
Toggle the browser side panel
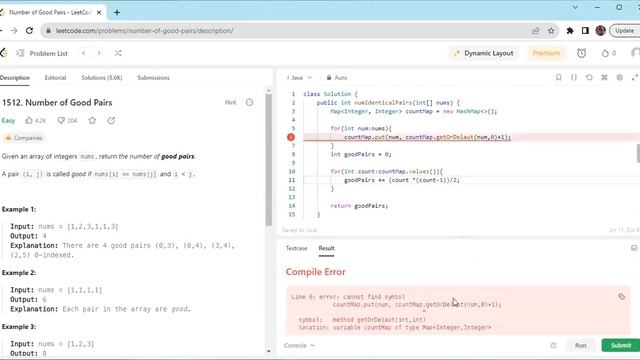(x=585, y=31)
